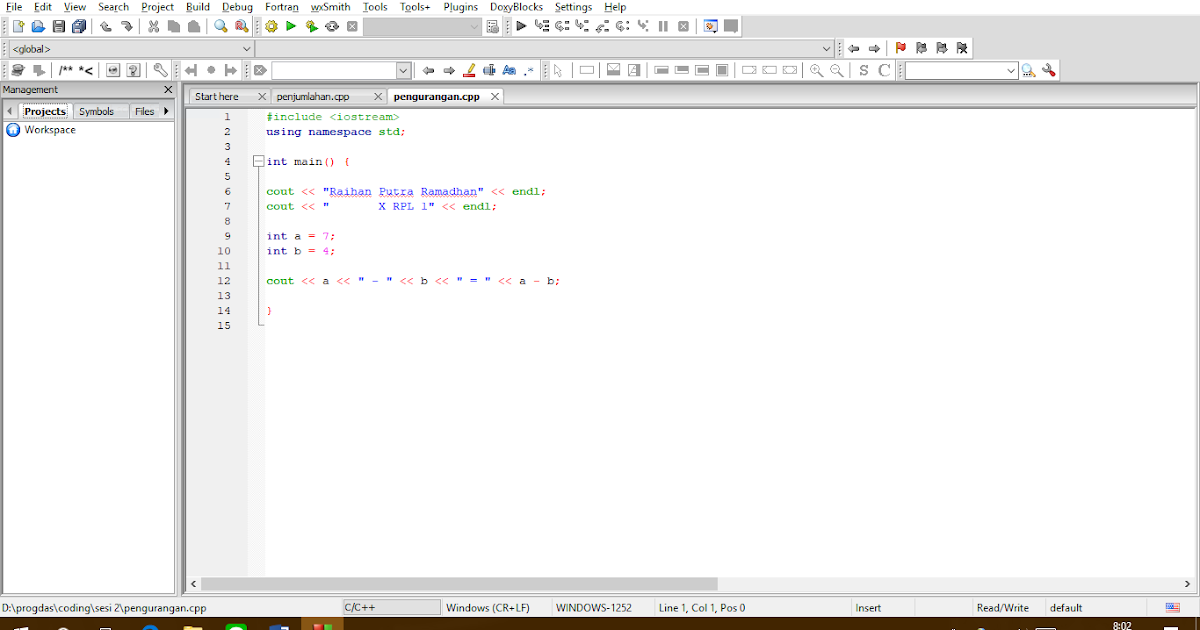1200x630 pixels.
Task: Abort the current build
Action: (x=351, y=26)
